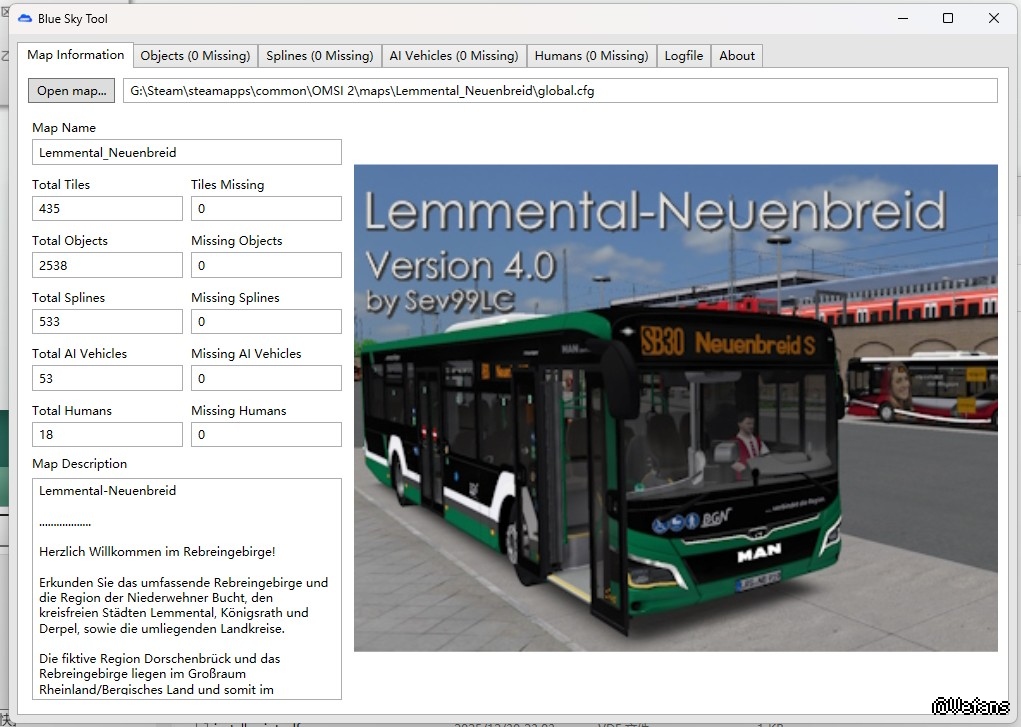Screen dimensions: 1021x727
Task: Open the Humans (0 Missing) tab
Action: click(x=591, y=56)
